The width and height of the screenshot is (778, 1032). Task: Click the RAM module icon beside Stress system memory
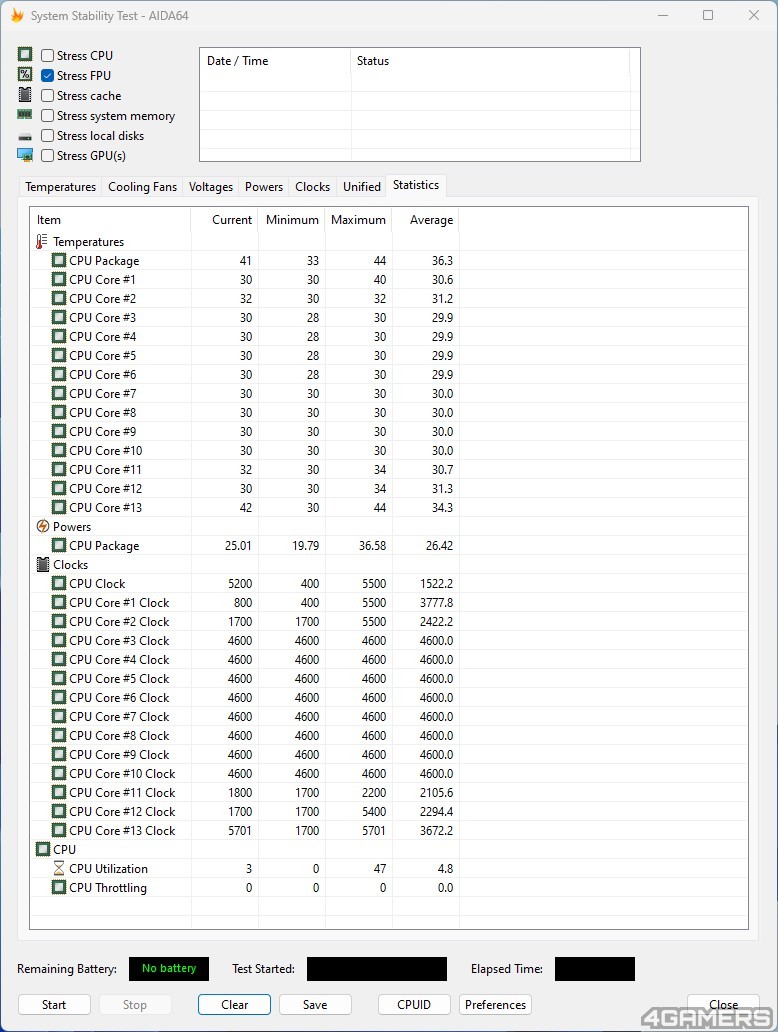[25, 115]
